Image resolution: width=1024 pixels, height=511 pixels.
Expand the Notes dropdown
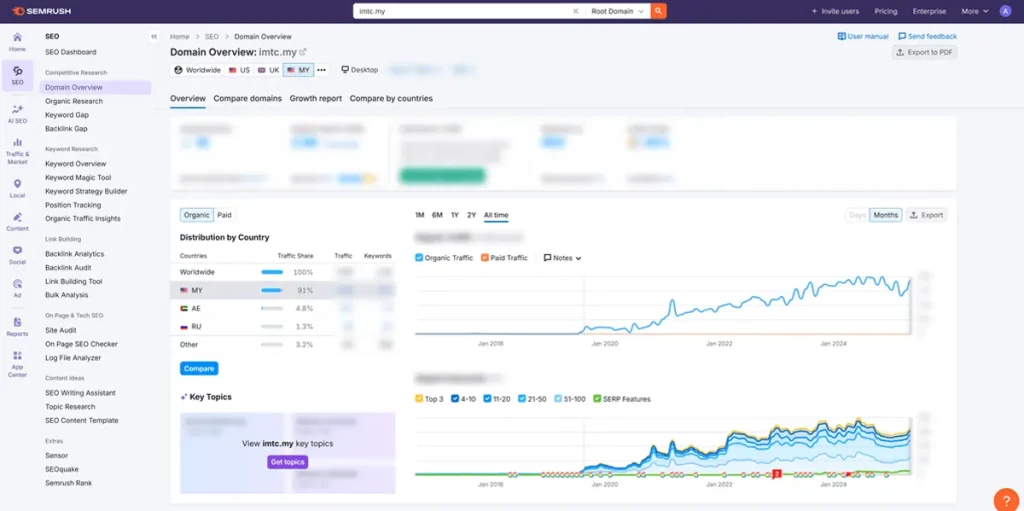click(x=562, y=258)
